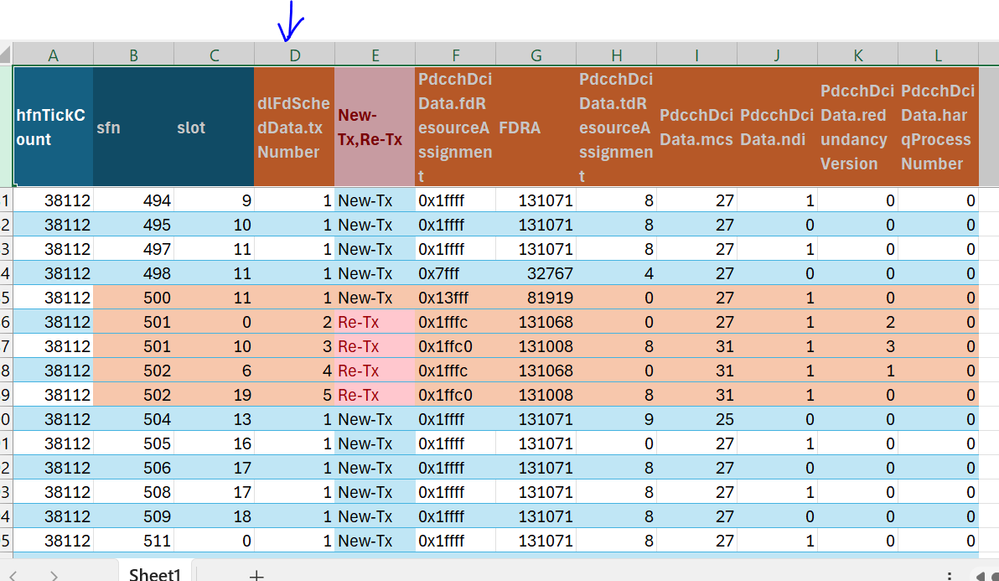The image size is (999, 581).
Task: Select all cells via corner triangle
Action: coord(6,54)
